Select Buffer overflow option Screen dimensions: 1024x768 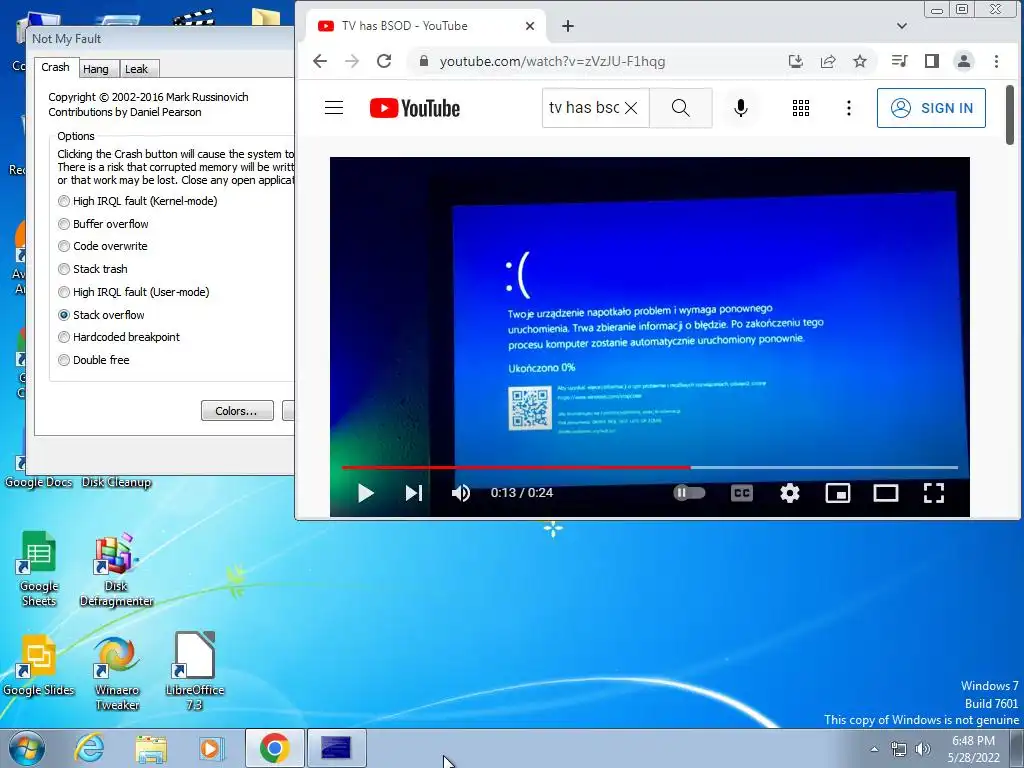[x=103, y=224]
